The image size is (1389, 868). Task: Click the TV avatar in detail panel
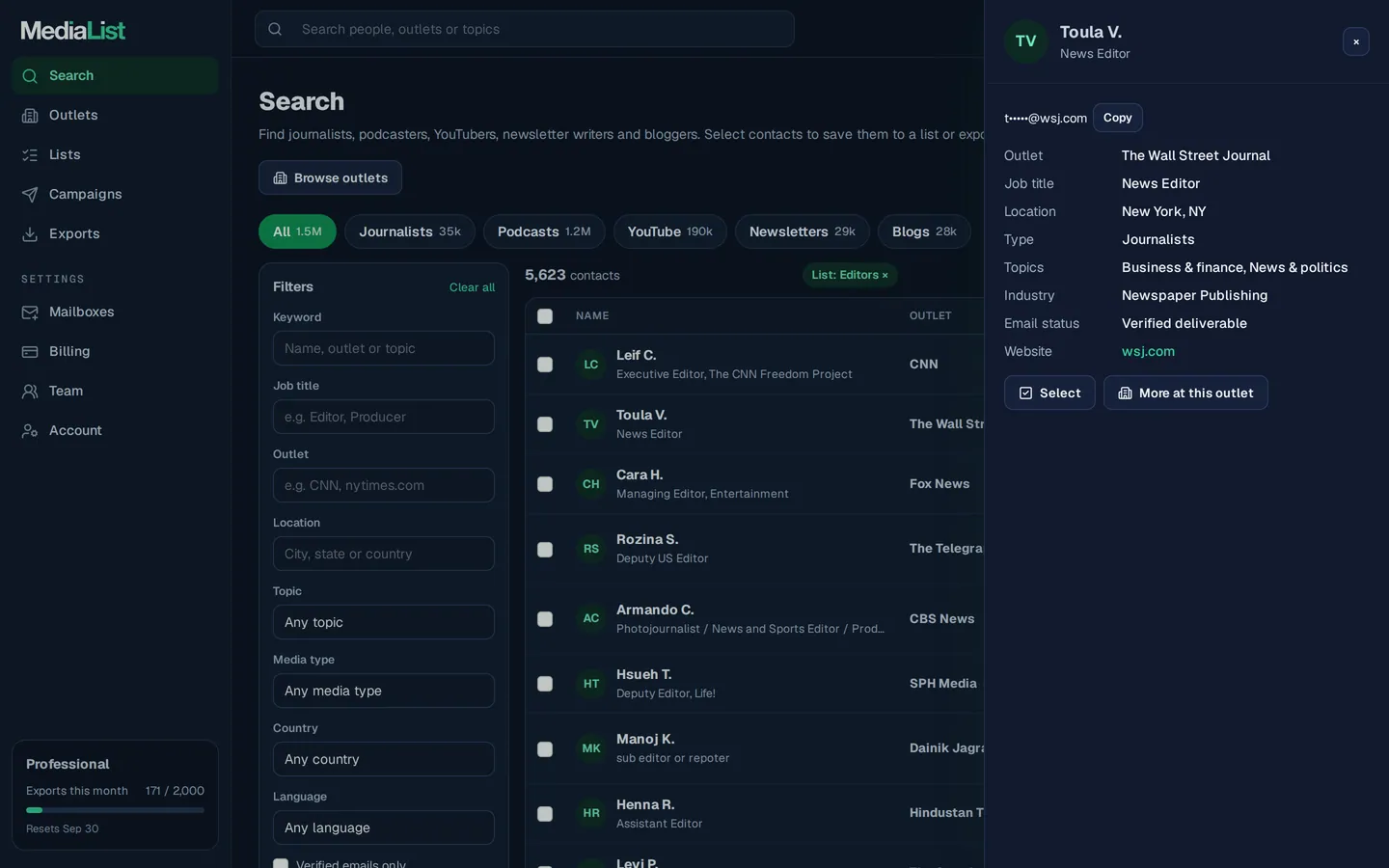pyautogui.click(x=1025, y=41)
